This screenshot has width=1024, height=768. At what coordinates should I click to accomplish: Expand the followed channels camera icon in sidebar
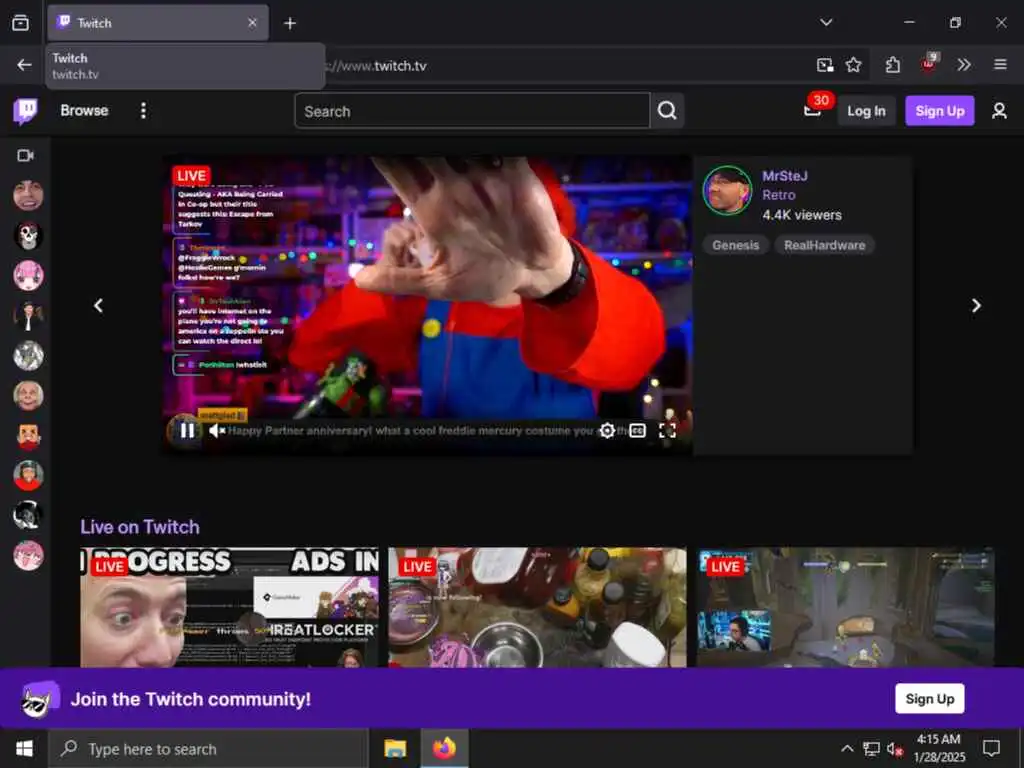click(x=25, y=155)
